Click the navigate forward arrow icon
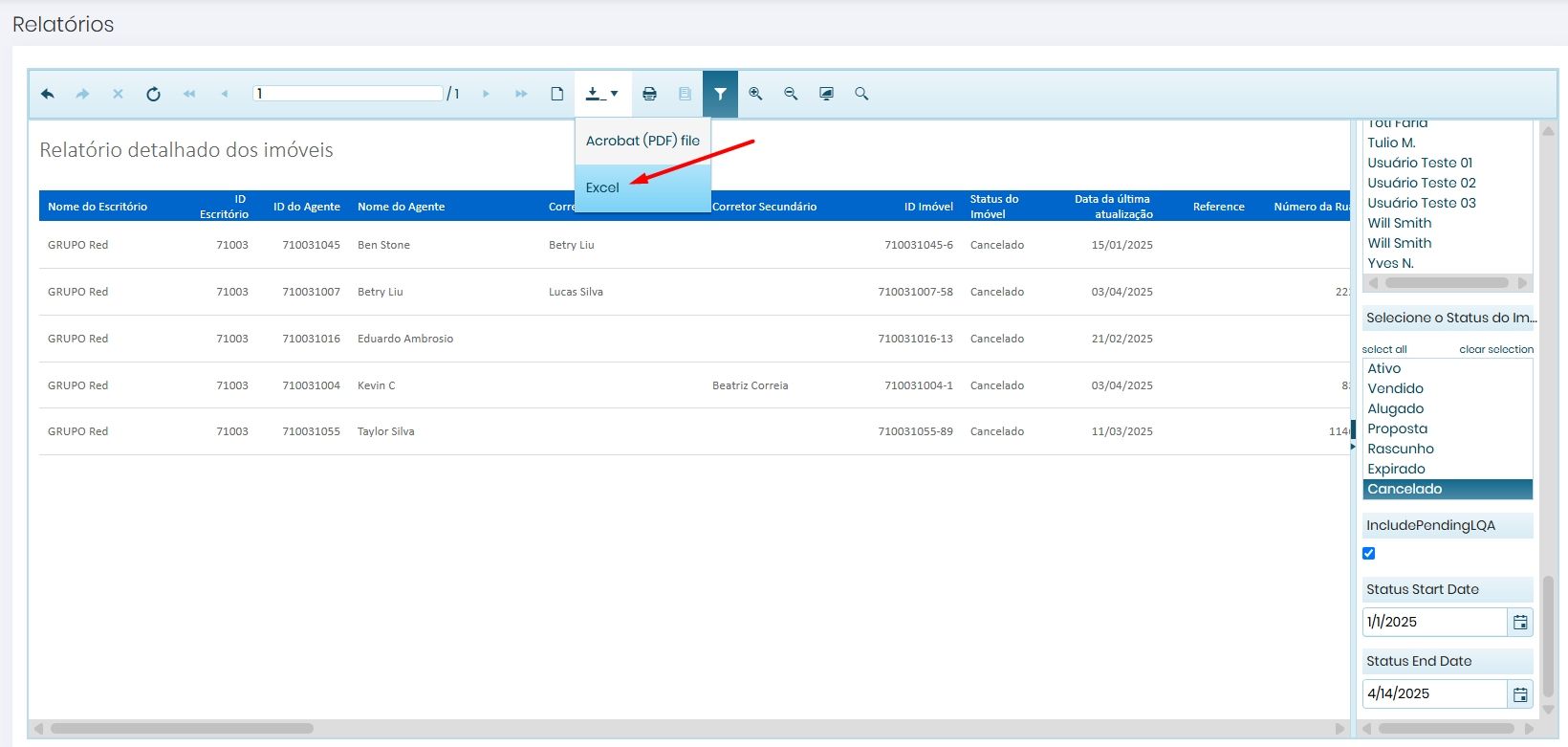Screen dimensions: 1568x747 click(x=82, y=94)
